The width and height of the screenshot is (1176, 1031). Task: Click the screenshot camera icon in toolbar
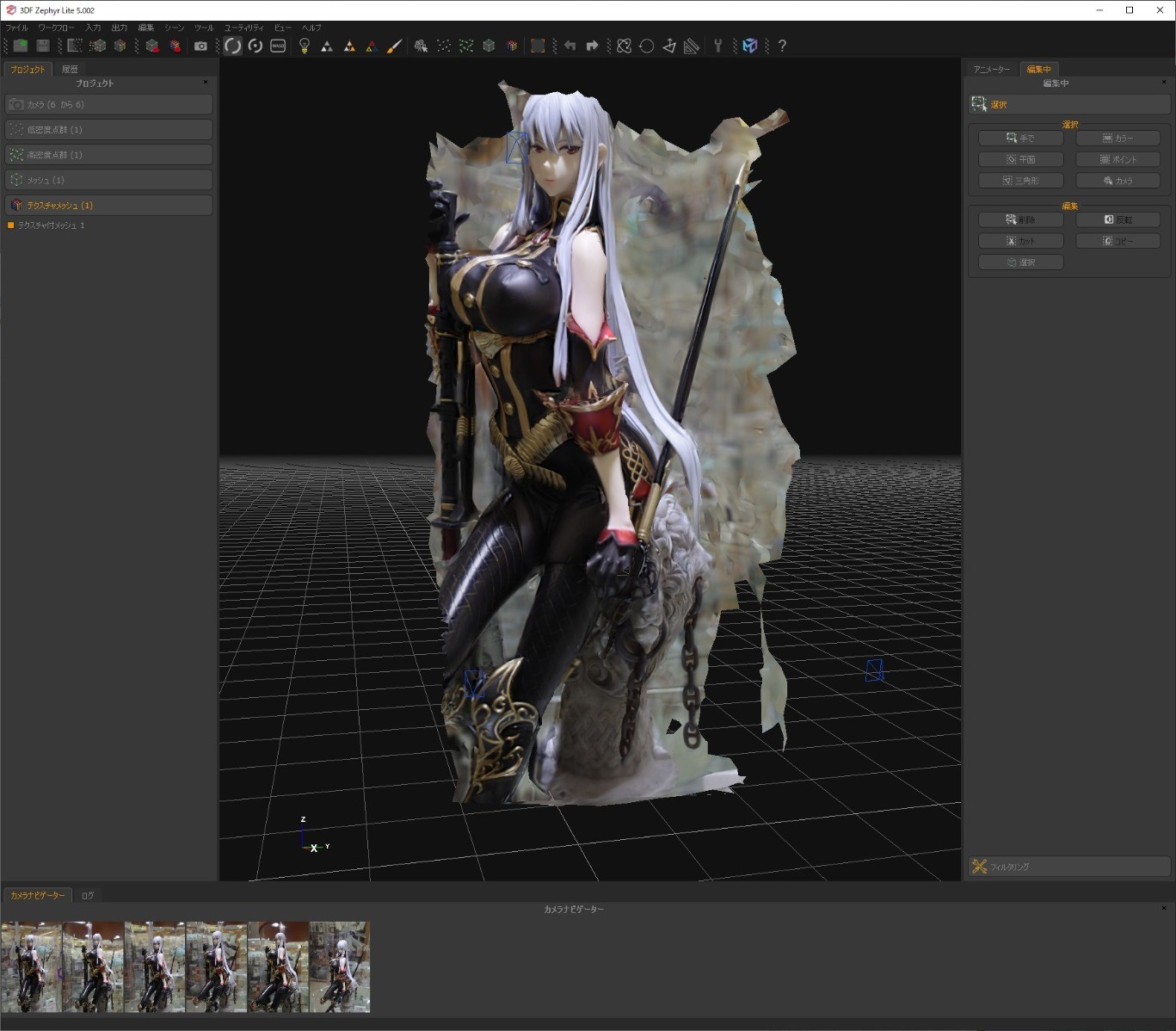pyautogui.click(x=200, y=46)
